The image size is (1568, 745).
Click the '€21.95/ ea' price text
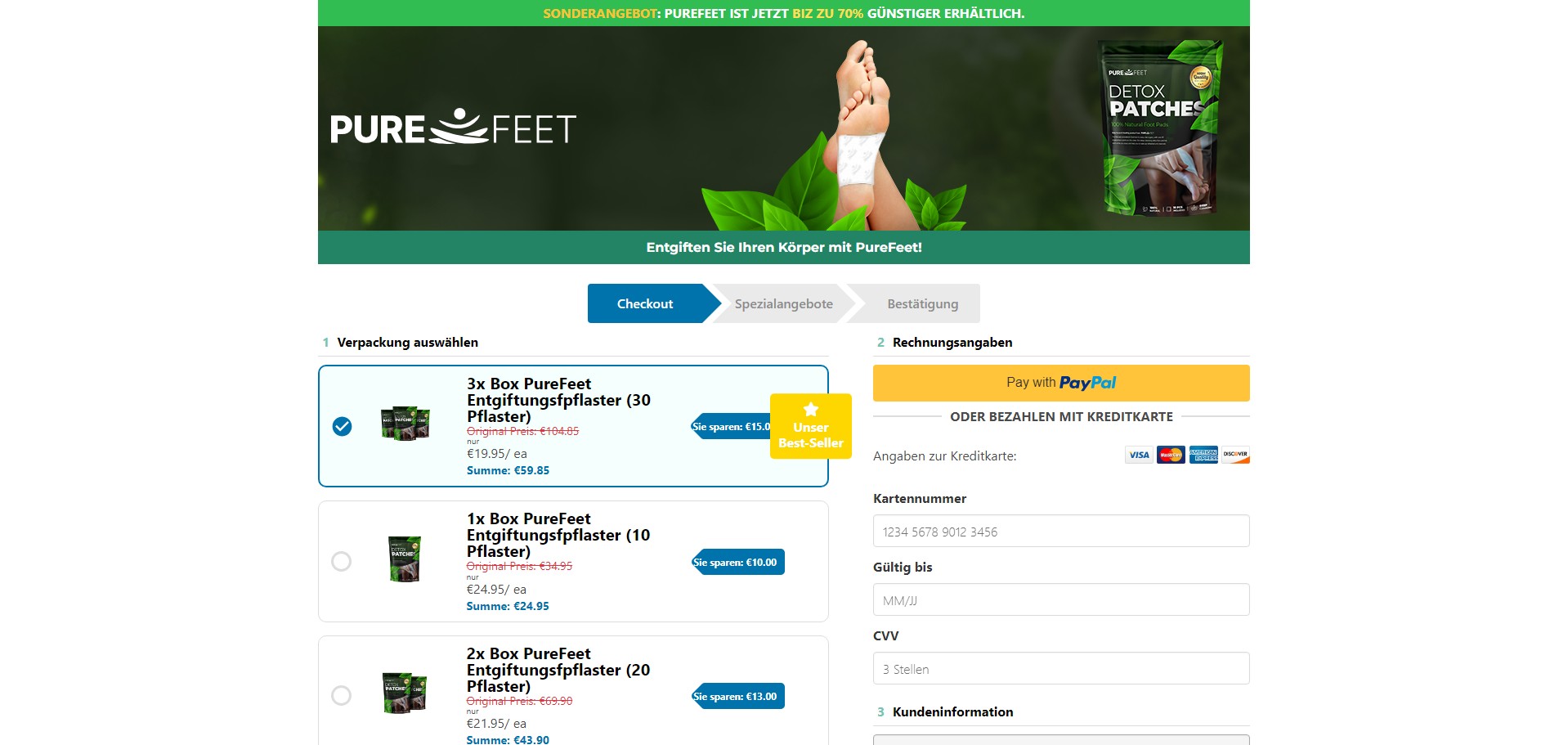497,723
